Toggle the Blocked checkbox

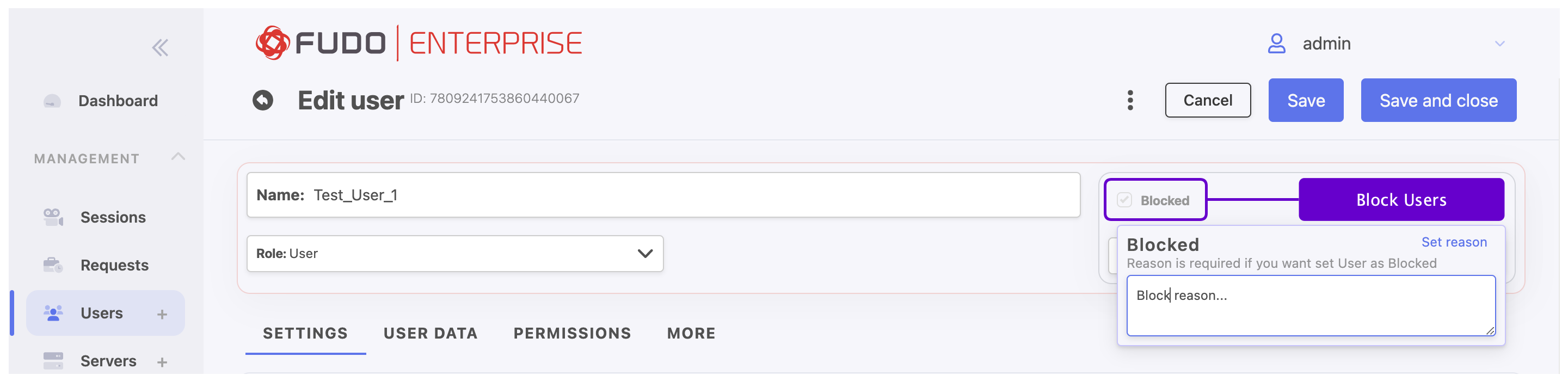1124,200
